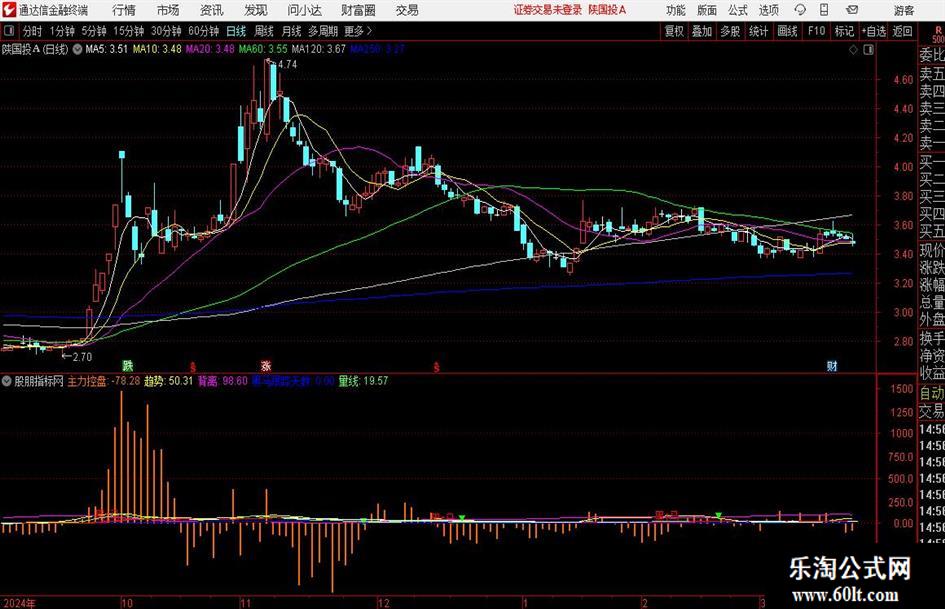
Task: Click the MA10: 3.48 indicator label
Action: point(157,49)
